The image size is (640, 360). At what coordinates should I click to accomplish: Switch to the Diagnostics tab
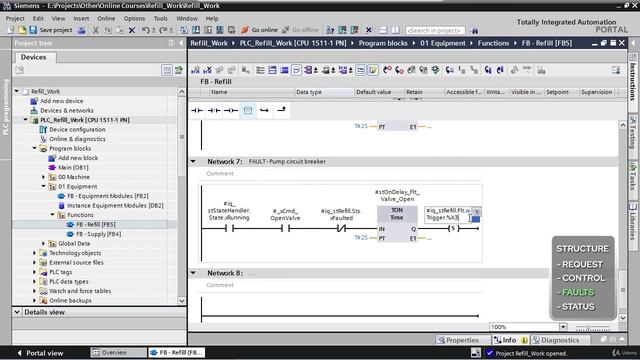point(560,340)
